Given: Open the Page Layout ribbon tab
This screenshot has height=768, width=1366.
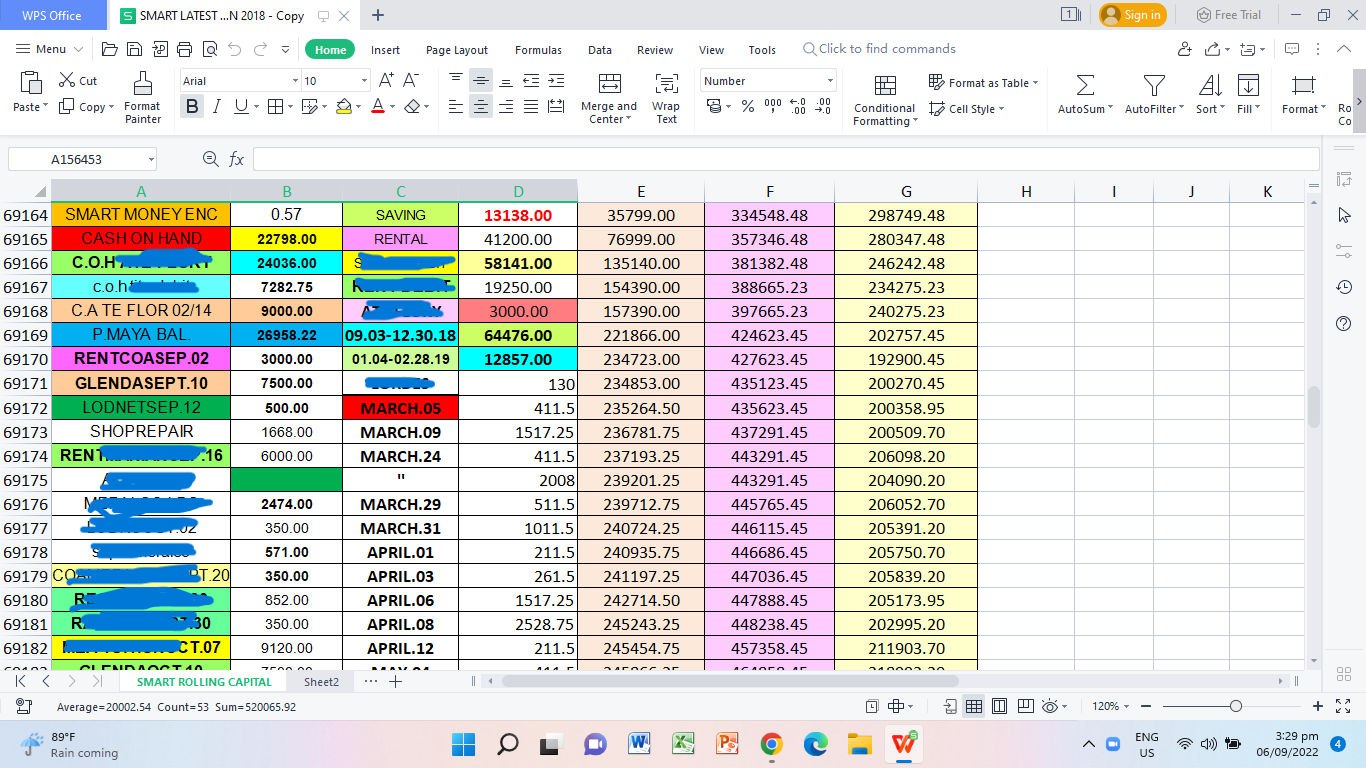Looking at the screenshot, I should point(457,50).
